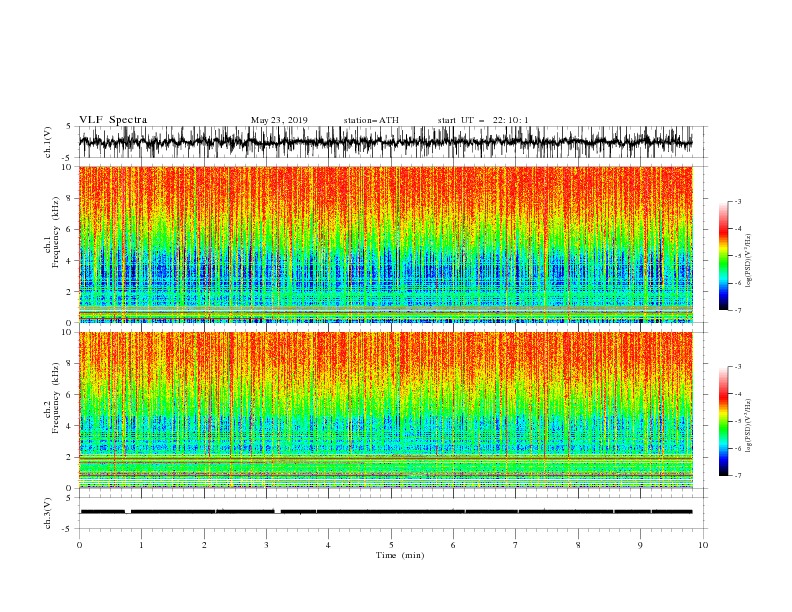Click the "-3" label on the ch.2 color bar

coord(738,367)
